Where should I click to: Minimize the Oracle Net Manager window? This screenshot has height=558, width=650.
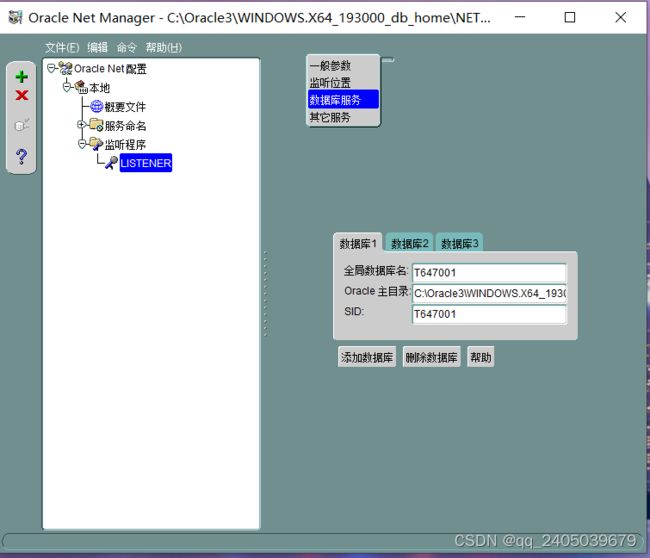click(x=520, y=17)
